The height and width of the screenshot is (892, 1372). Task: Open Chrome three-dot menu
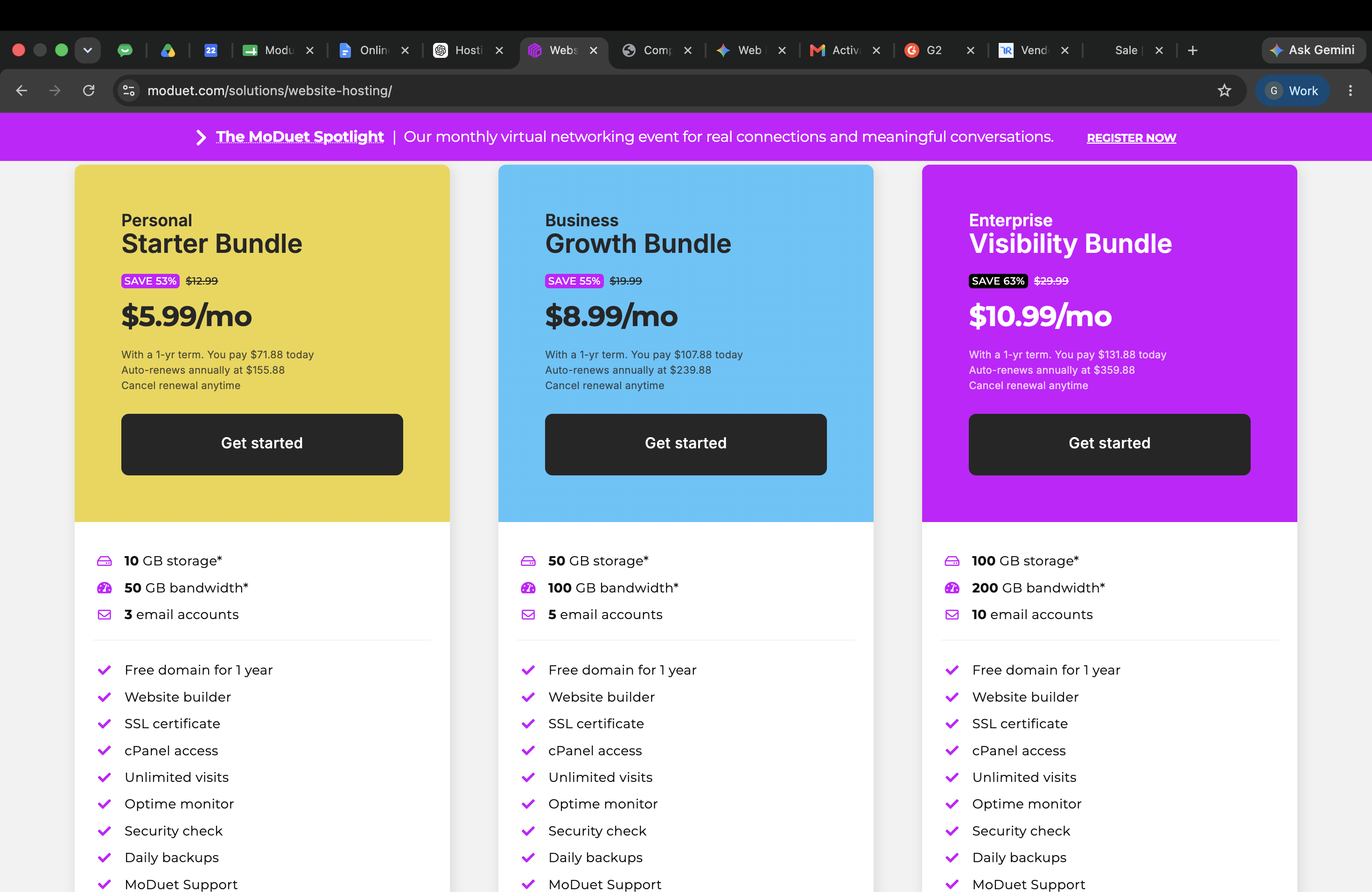(x=1350, y=91)
